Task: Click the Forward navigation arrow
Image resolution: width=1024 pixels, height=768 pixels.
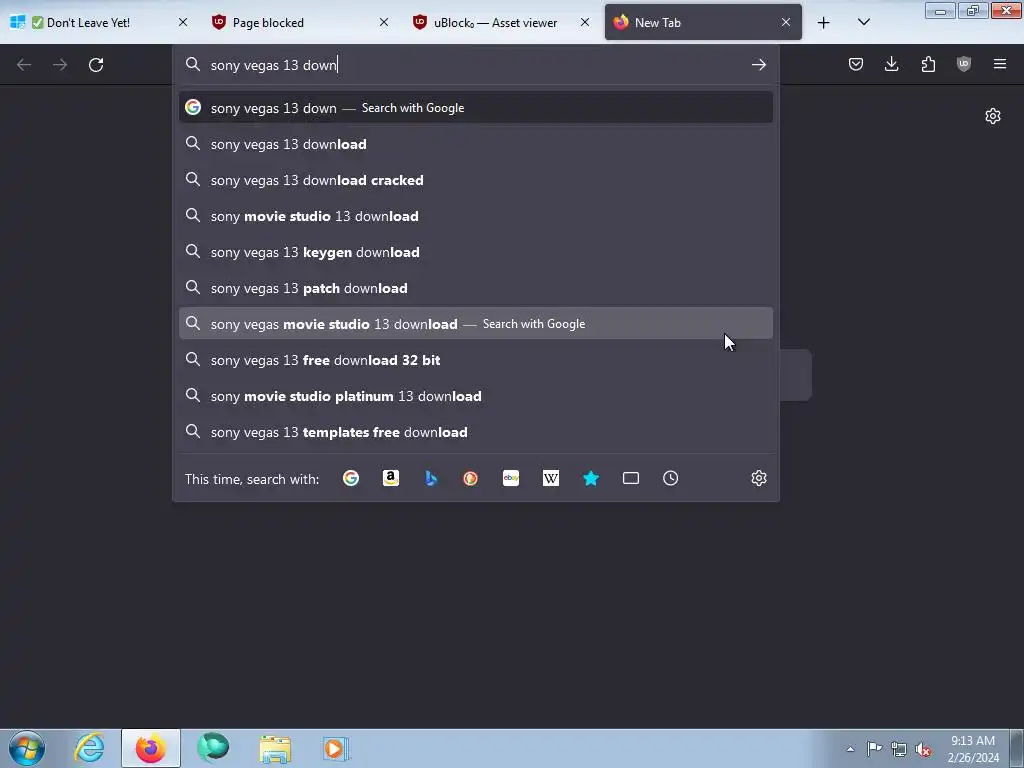Action: tap(59, 64)
